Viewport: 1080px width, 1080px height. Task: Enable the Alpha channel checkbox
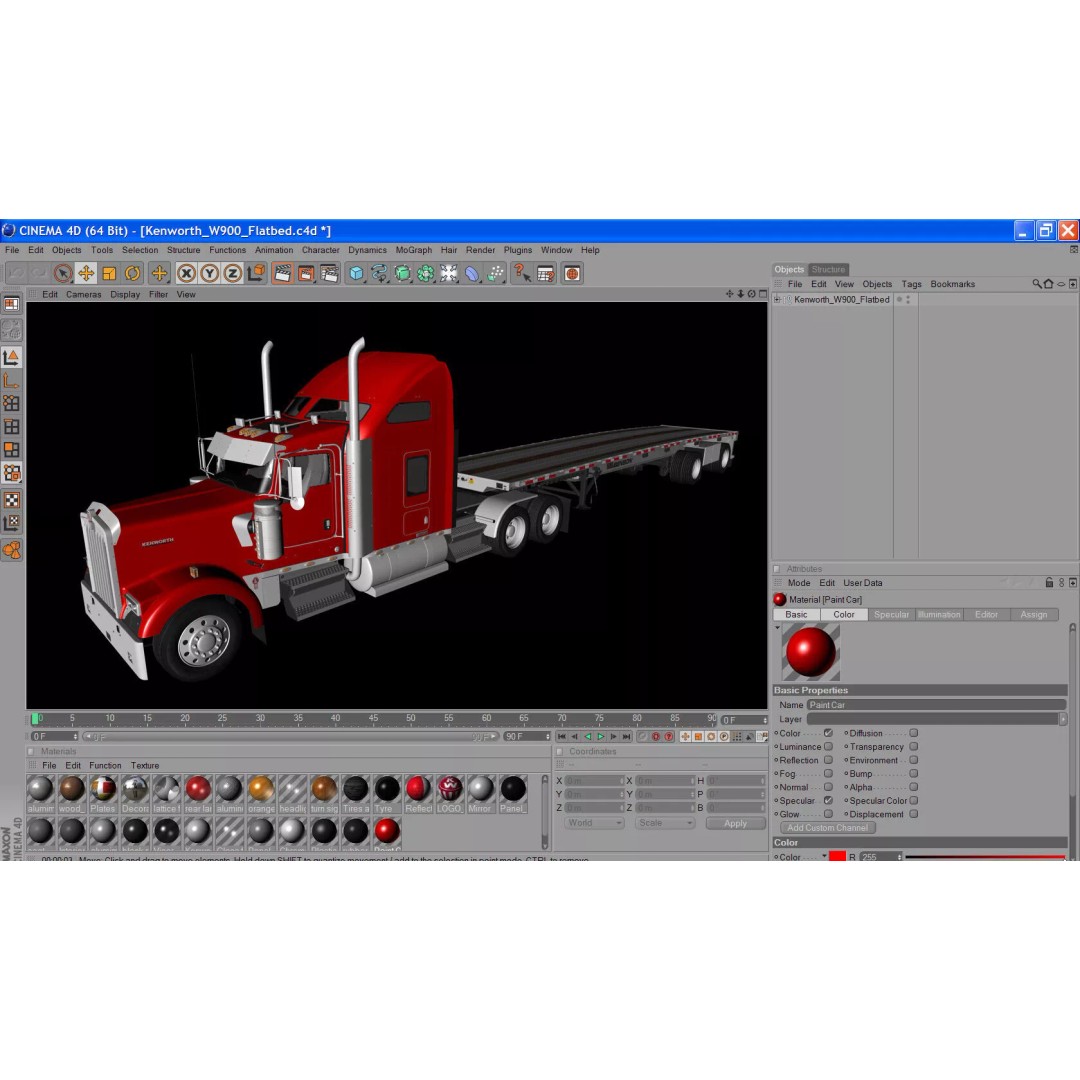(x=914, y=787)
